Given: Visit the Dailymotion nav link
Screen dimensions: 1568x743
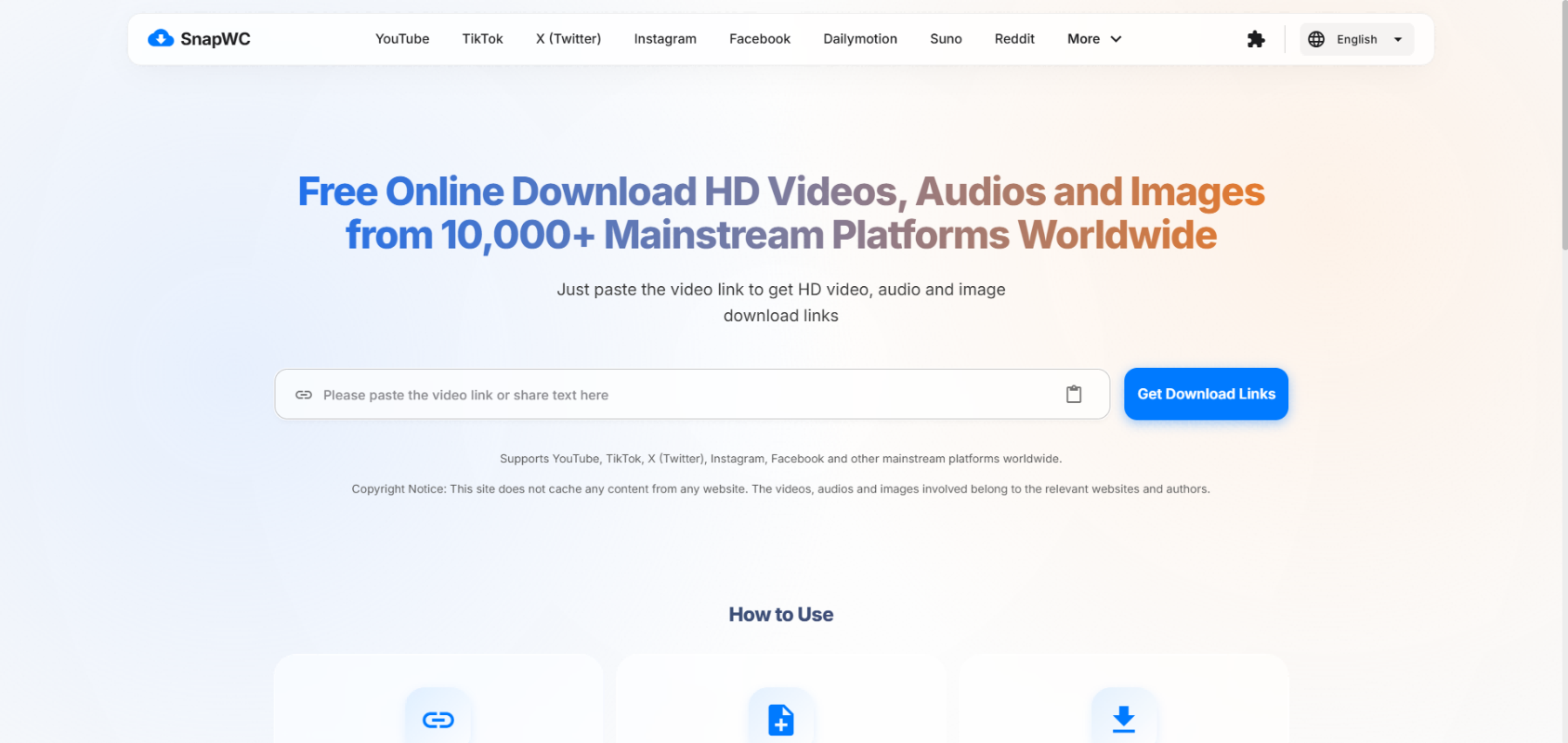Looking at the screenshot, I should [x=860, y=39].
